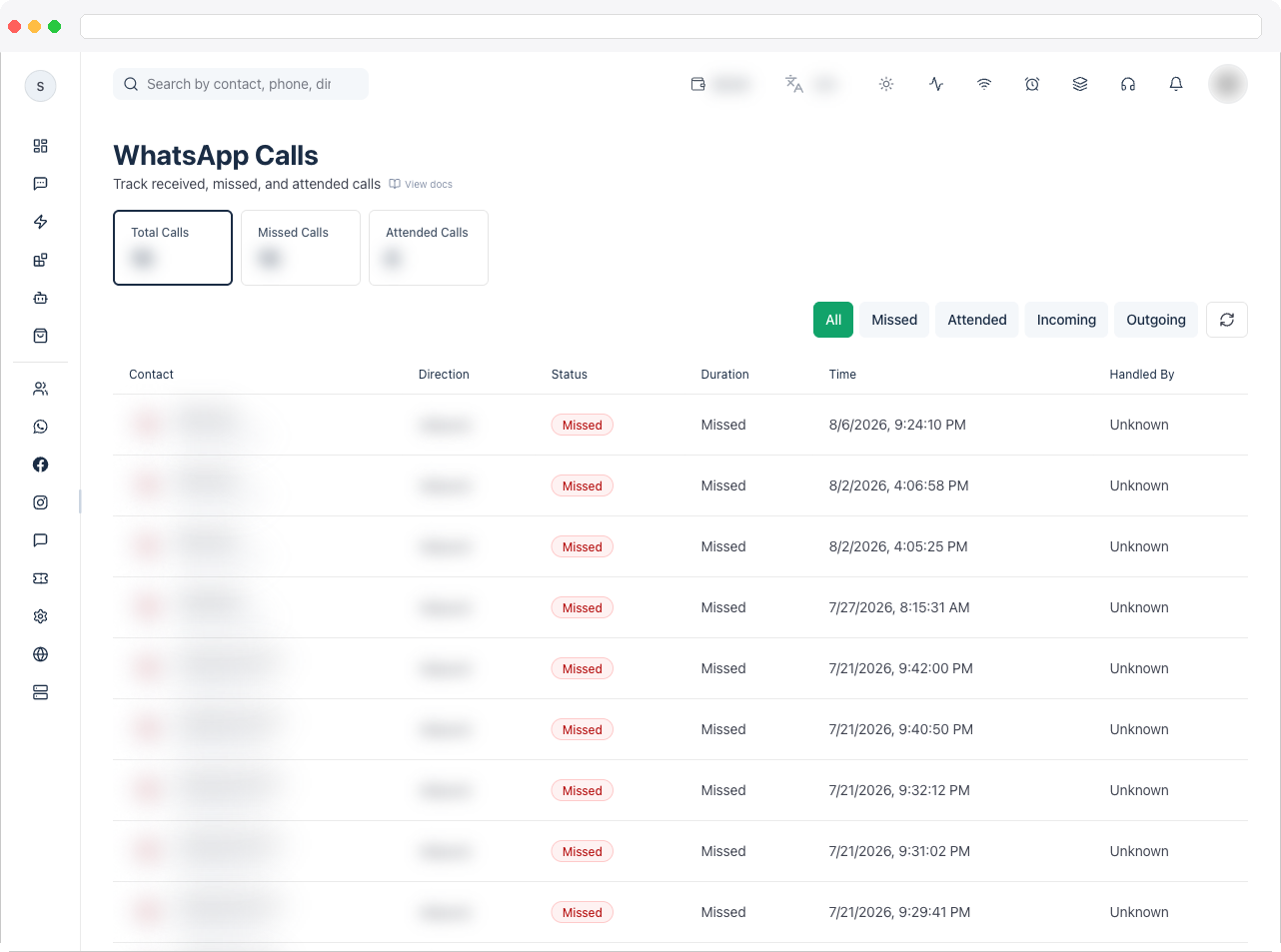This screenshot has height=952, width=1281.
Task: Select the All filter
Action: point(833,320)
